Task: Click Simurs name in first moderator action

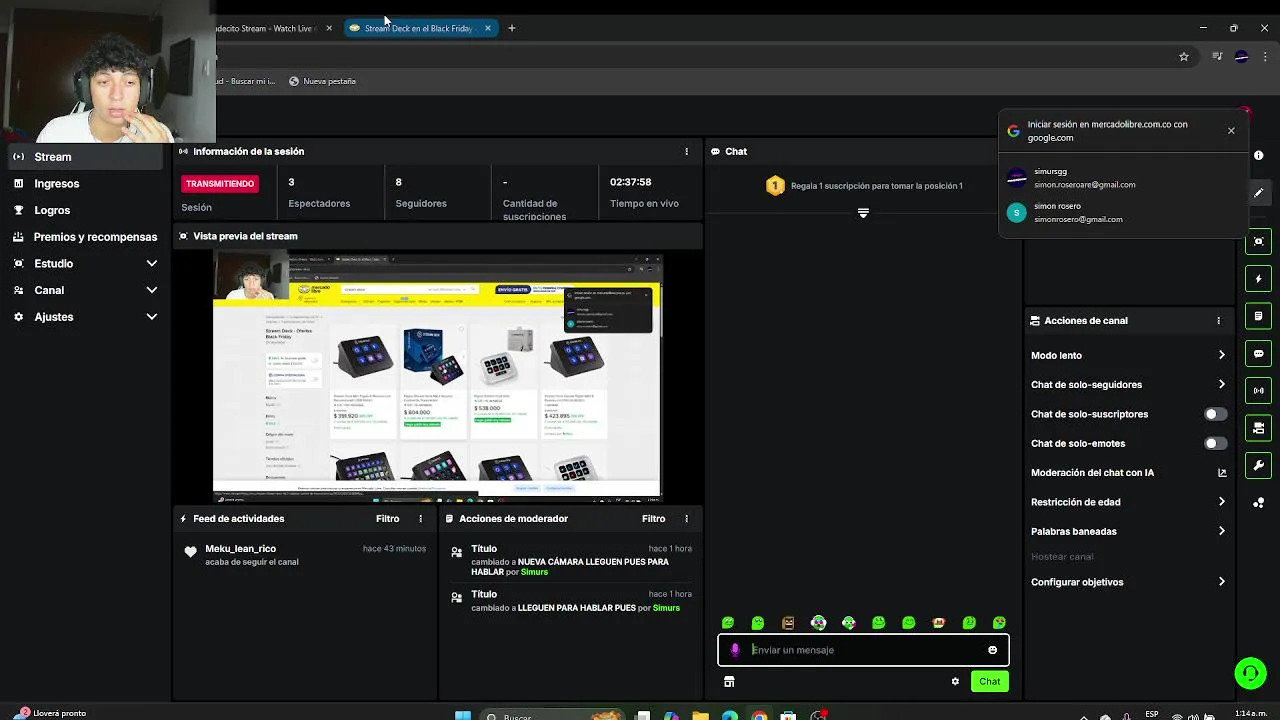Action: pyautogui.click(x=534, y=573)
